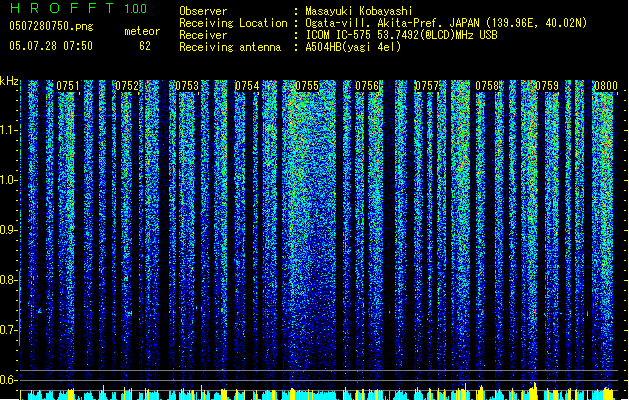
Task: Click the 0754 time marker
Action: 247,86
